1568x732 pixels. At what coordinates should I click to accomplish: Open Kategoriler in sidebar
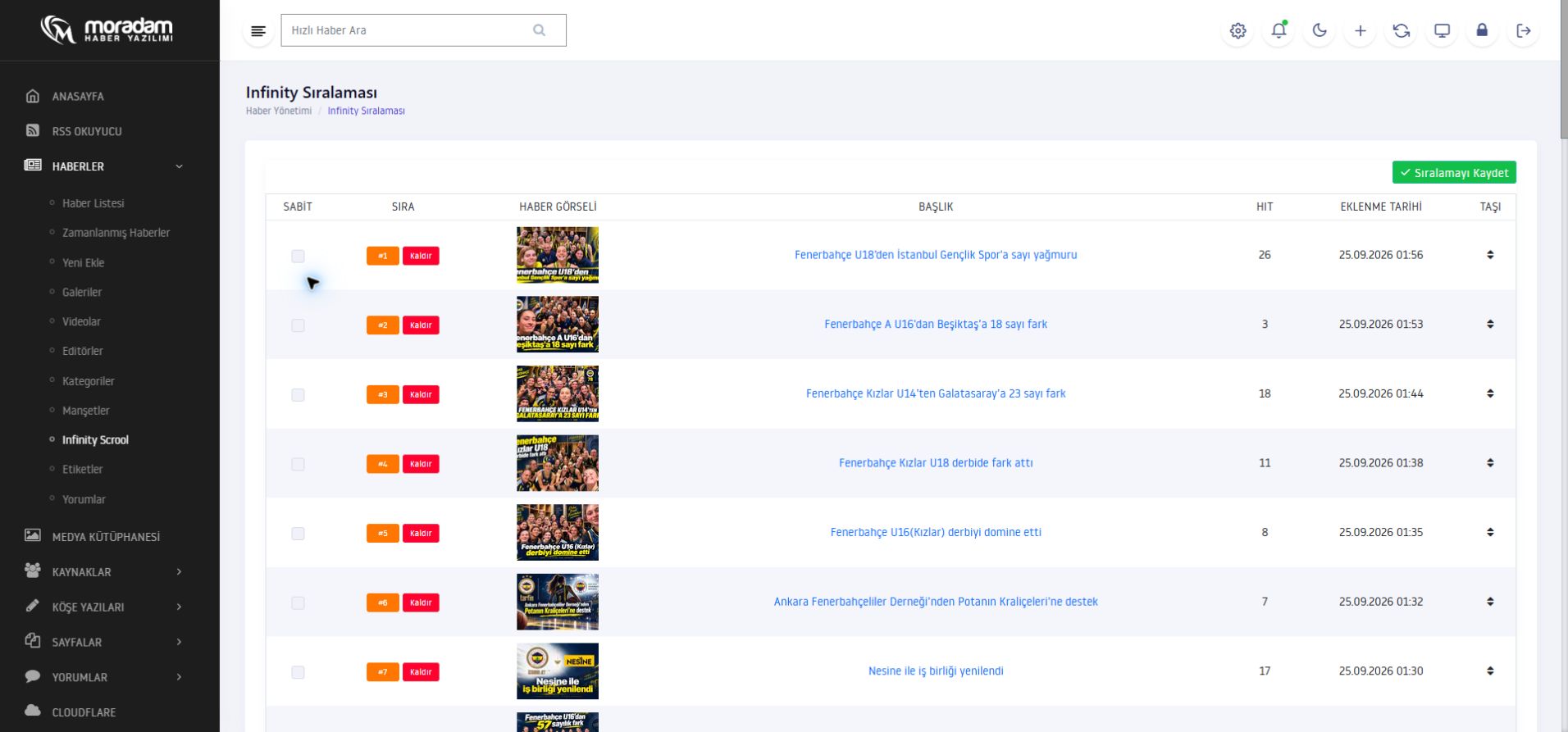tap(89, 381)
